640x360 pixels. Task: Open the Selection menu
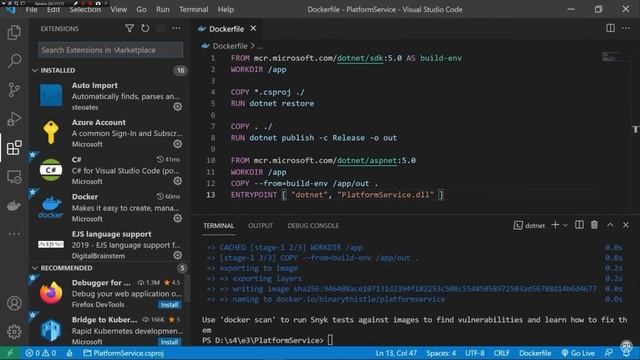pos(85,9)
